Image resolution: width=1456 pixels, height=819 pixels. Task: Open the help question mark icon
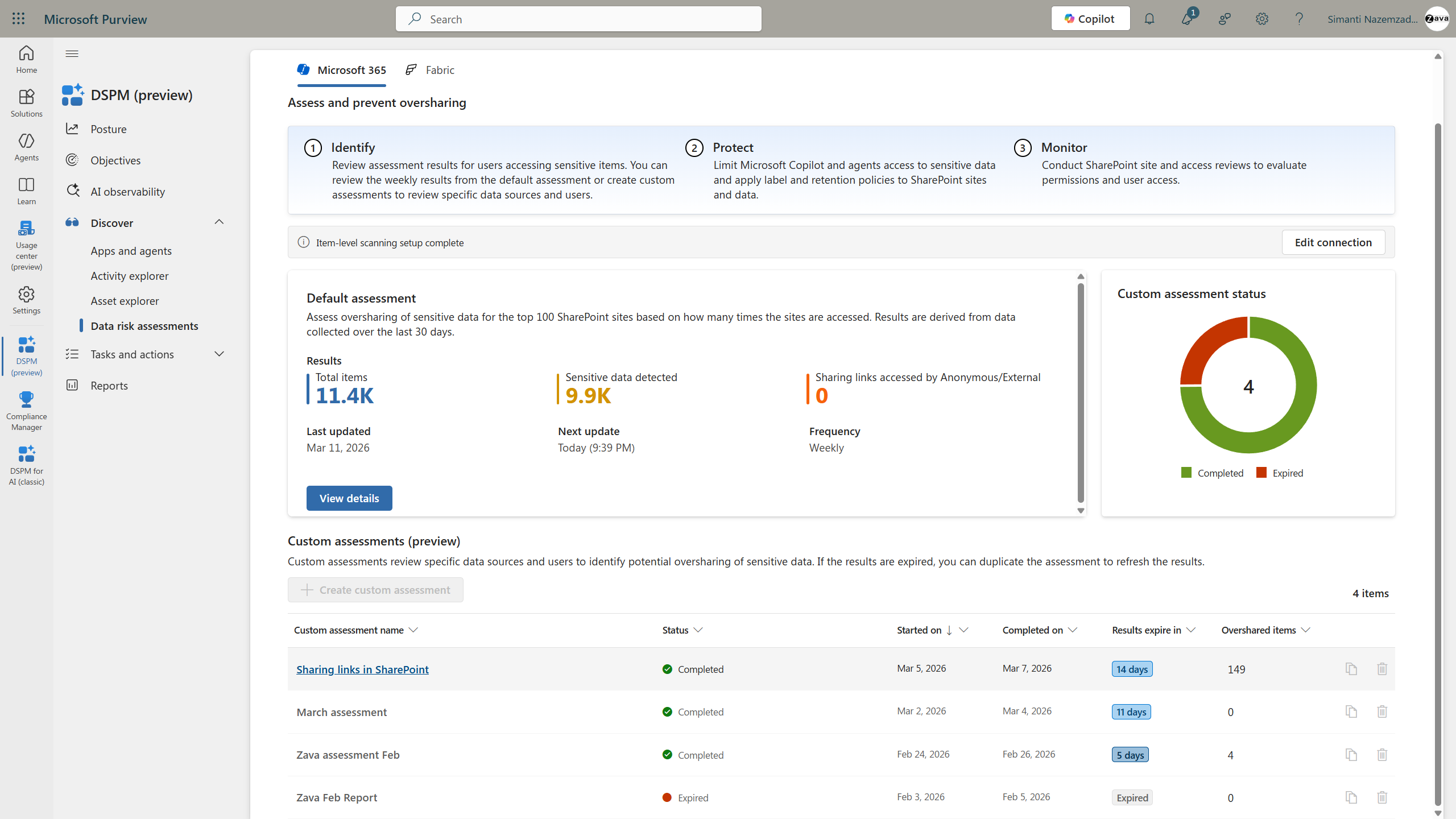click(x=1299, y=19)
